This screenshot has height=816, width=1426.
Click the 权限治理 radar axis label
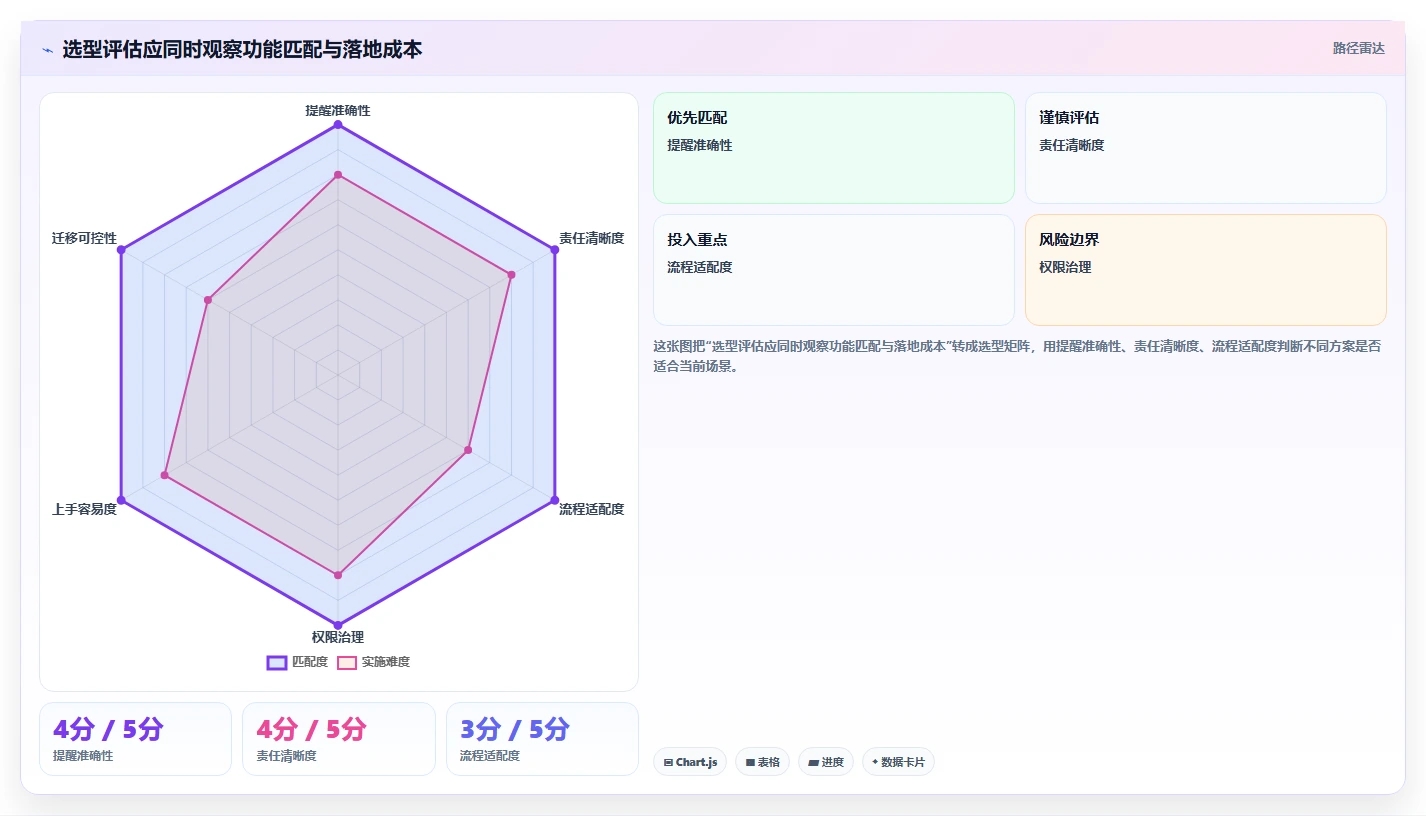pyautogui.click(x=338, y=637)
